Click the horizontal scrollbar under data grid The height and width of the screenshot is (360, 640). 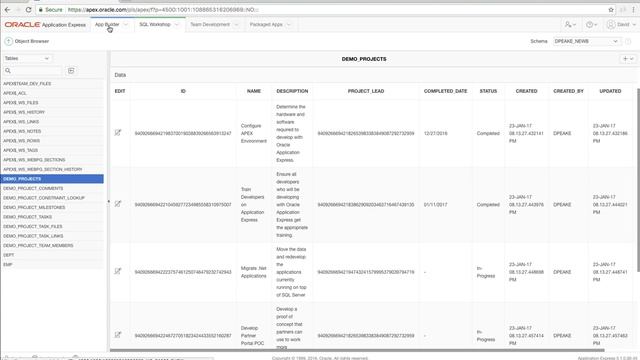(357, 350)
